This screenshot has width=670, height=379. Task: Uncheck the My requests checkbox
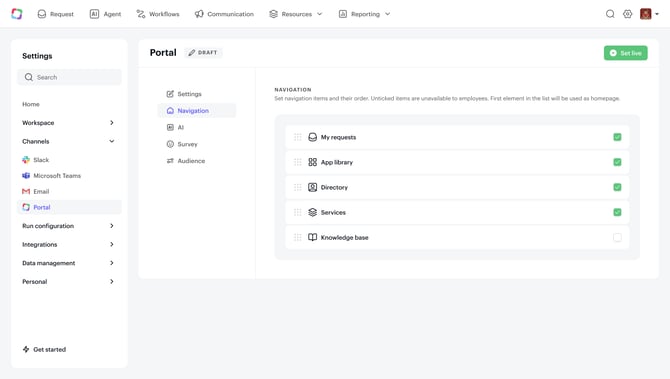coord(617,137)
